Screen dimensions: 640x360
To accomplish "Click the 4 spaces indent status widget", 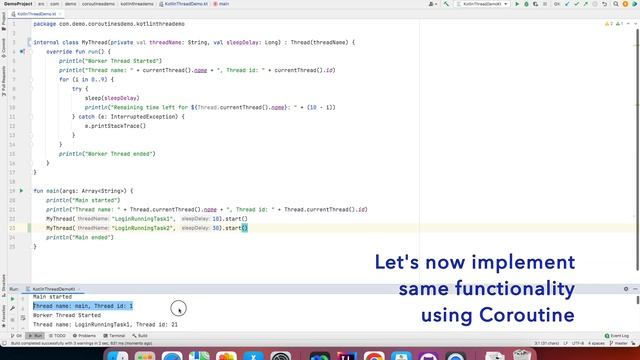I will 596,344.
